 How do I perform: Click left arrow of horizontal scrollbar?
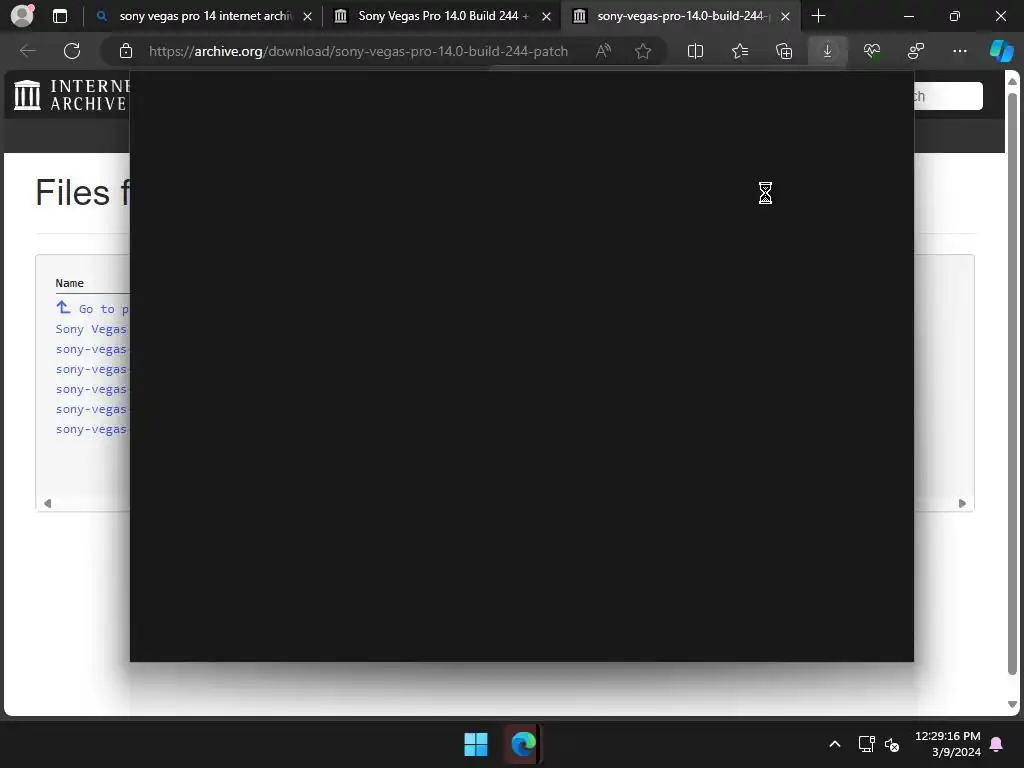point(47,504)
